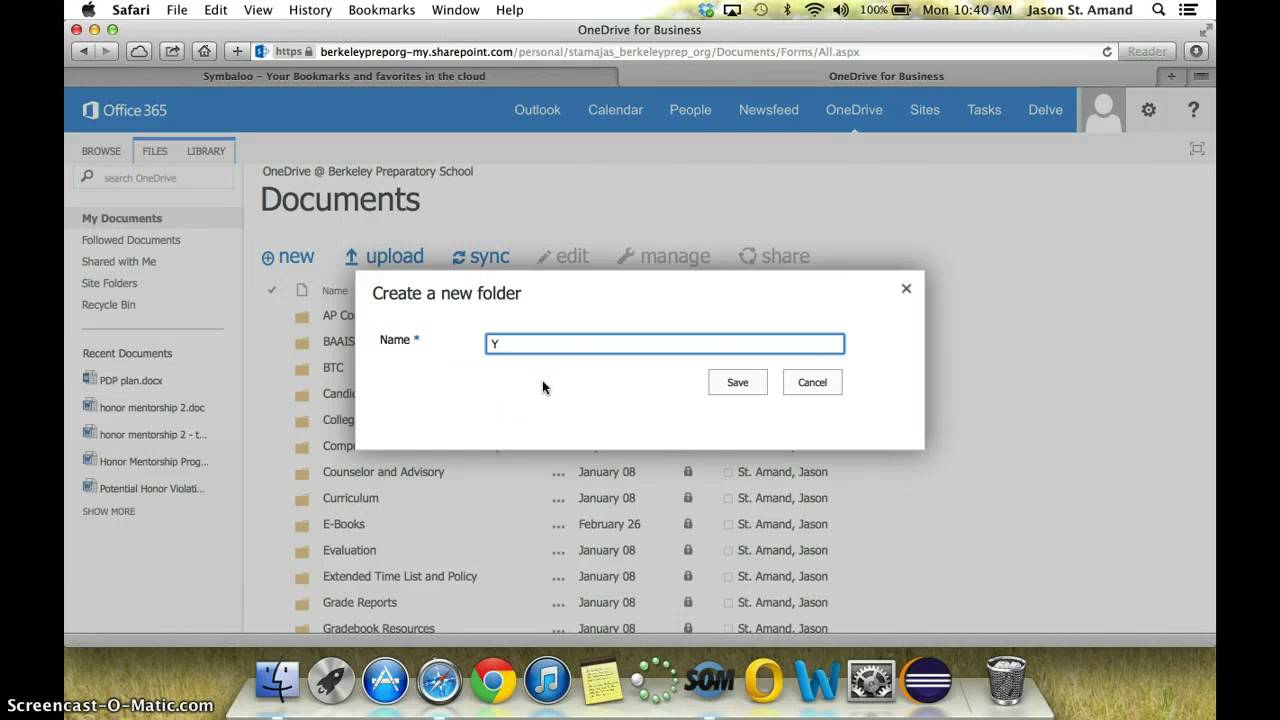The width and height of the screenshot is (1280, 720).
Task: Open the Evaluation folder
Action: click(x=349, y=550)
